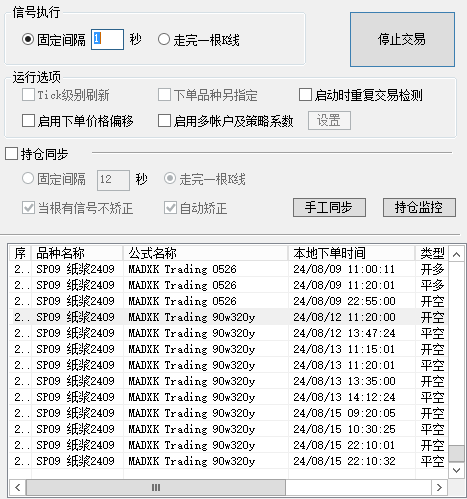This screenshot has height=499, width=467.
Task: Select order row dated 24/08/12 11:20:00
Action: click(x=229, y=317)
